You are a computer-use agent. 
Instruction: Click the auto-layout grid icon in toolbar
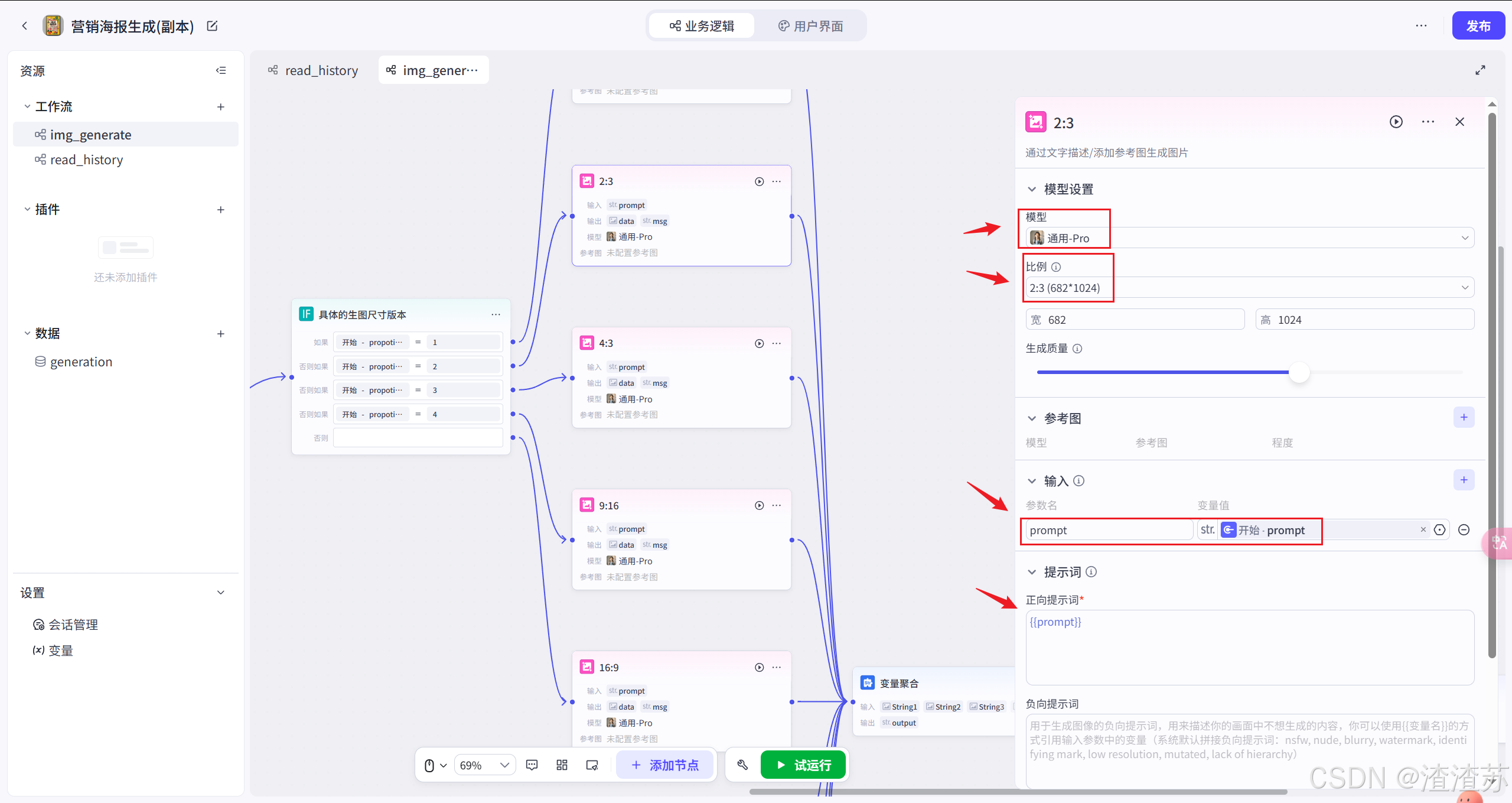(x=562, y=765)
